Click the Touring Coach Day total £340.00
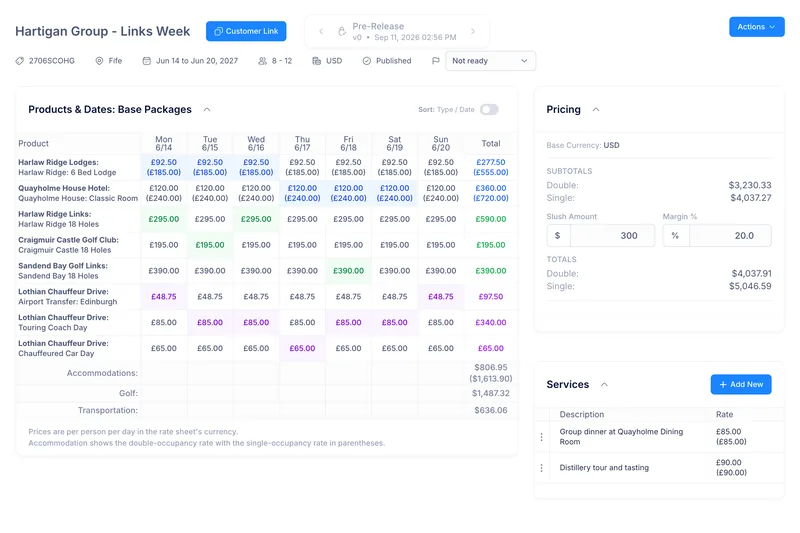This screenshot has width=800, height=533. pos(491,323)
